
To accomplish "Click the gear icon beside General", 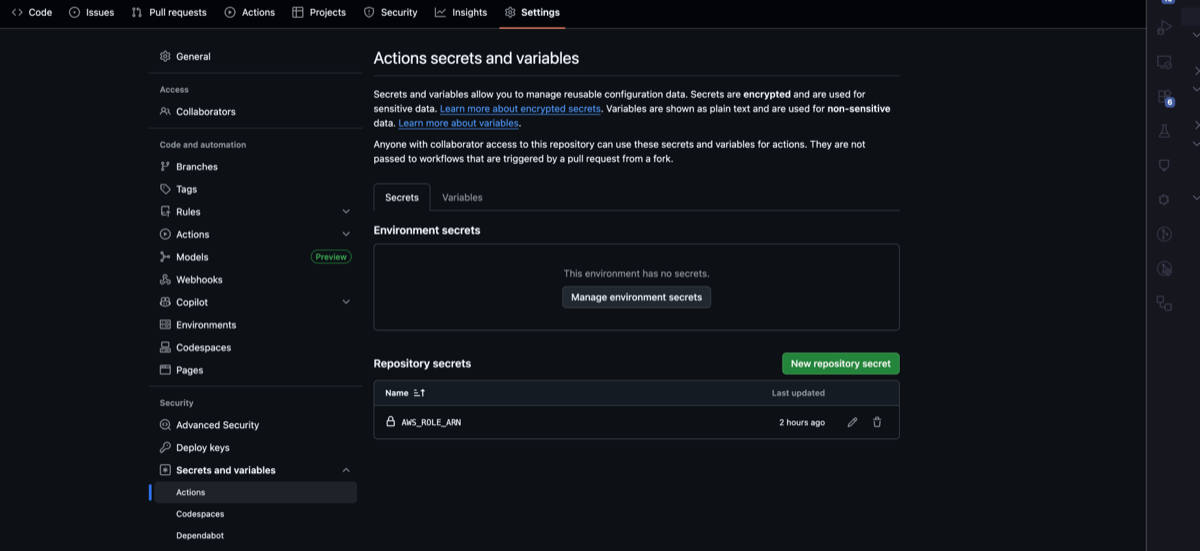I will [165, 57].
